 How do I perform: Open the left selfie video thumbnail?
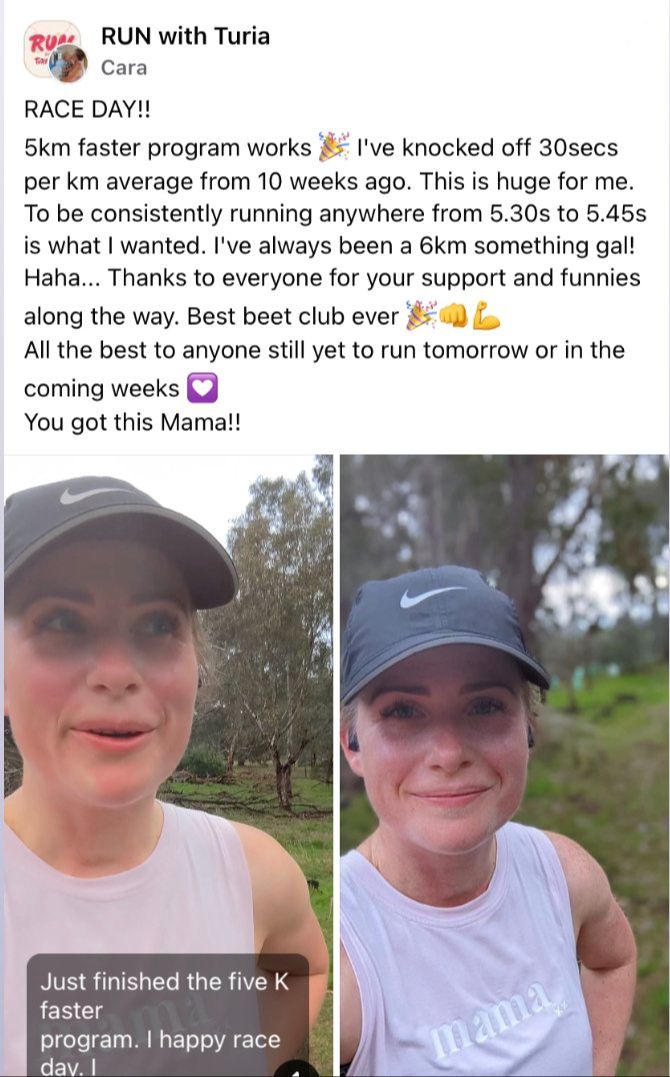pyautogui.click(x=168, y=765)
